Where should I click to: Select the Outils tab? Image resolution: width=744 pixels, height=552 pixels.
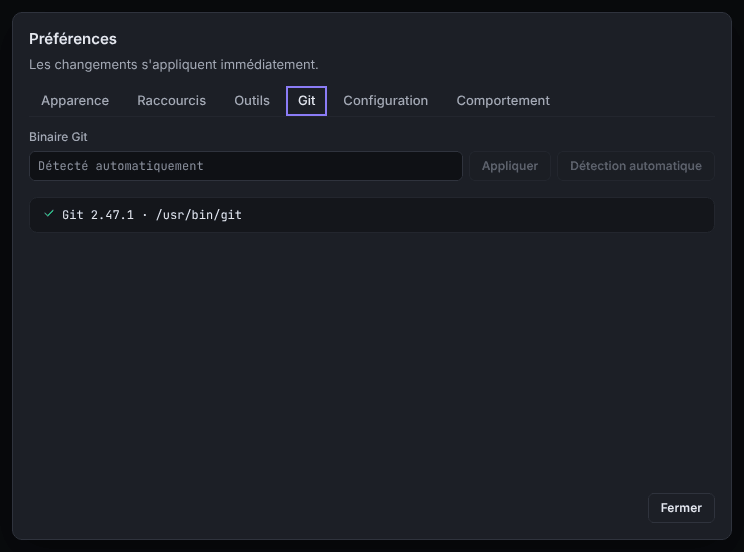click(x=252, y=101)
